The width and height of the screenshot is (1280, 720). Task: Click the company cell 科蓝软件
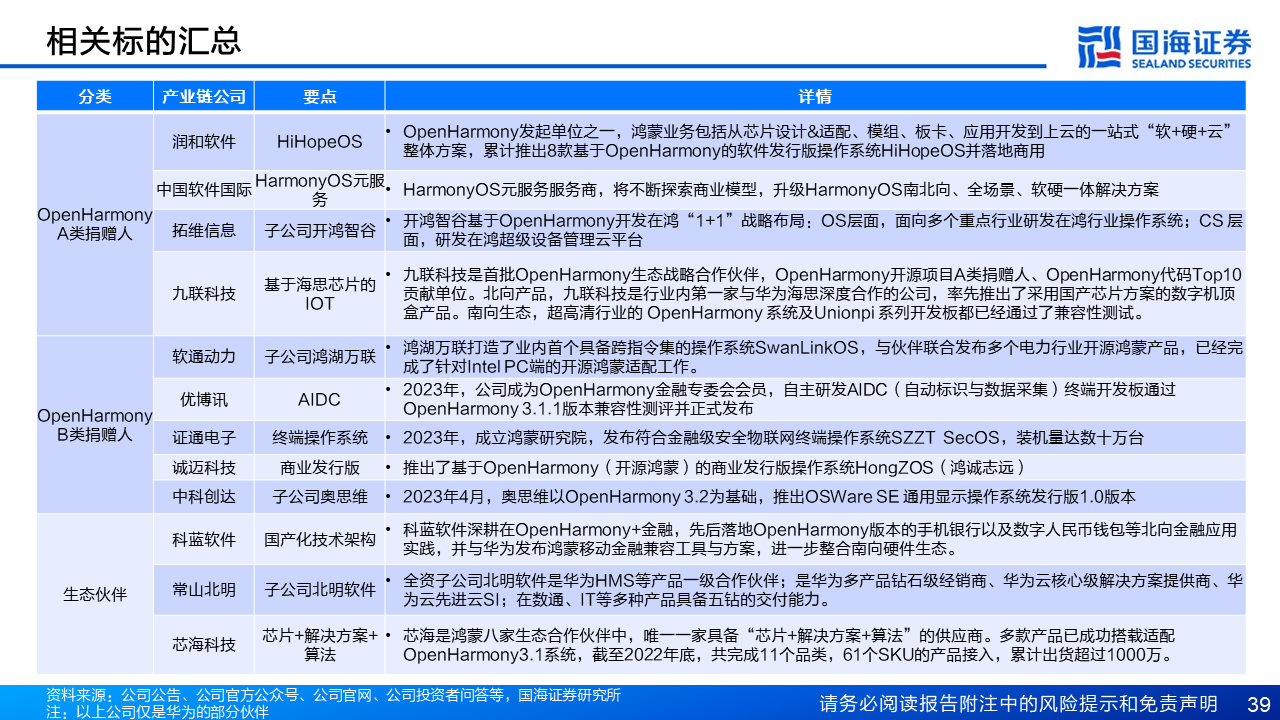tap(204, 540)
